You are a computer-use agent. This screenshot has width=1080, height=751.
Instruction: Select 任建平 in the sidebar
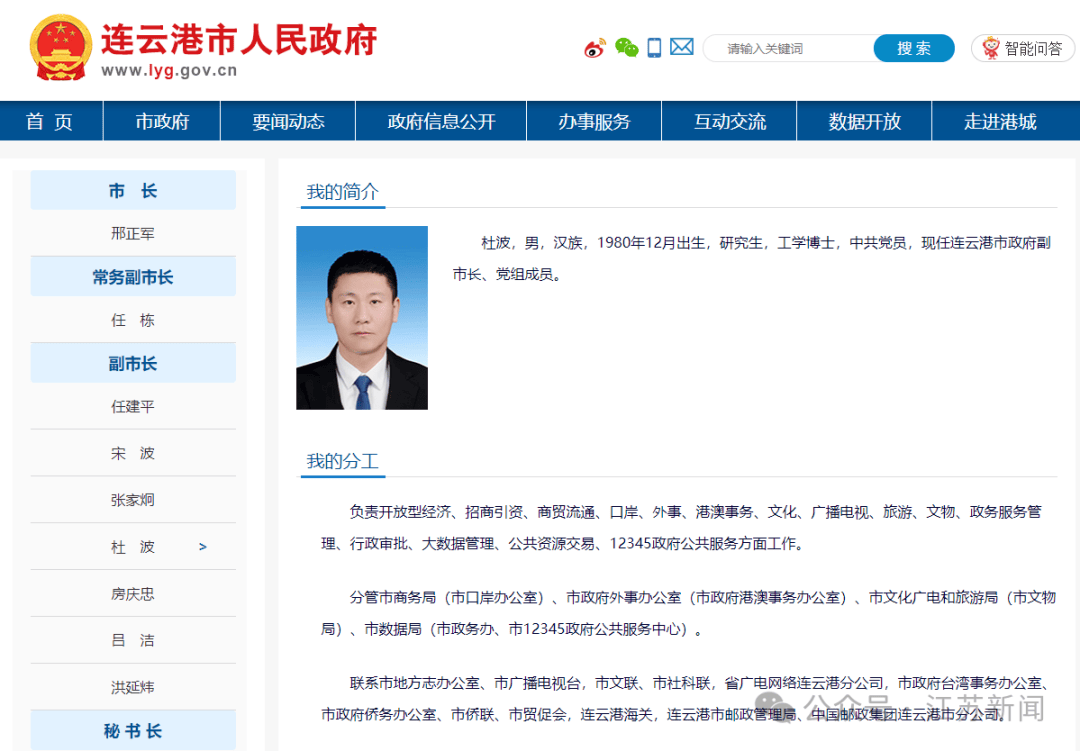pos(133,407)
